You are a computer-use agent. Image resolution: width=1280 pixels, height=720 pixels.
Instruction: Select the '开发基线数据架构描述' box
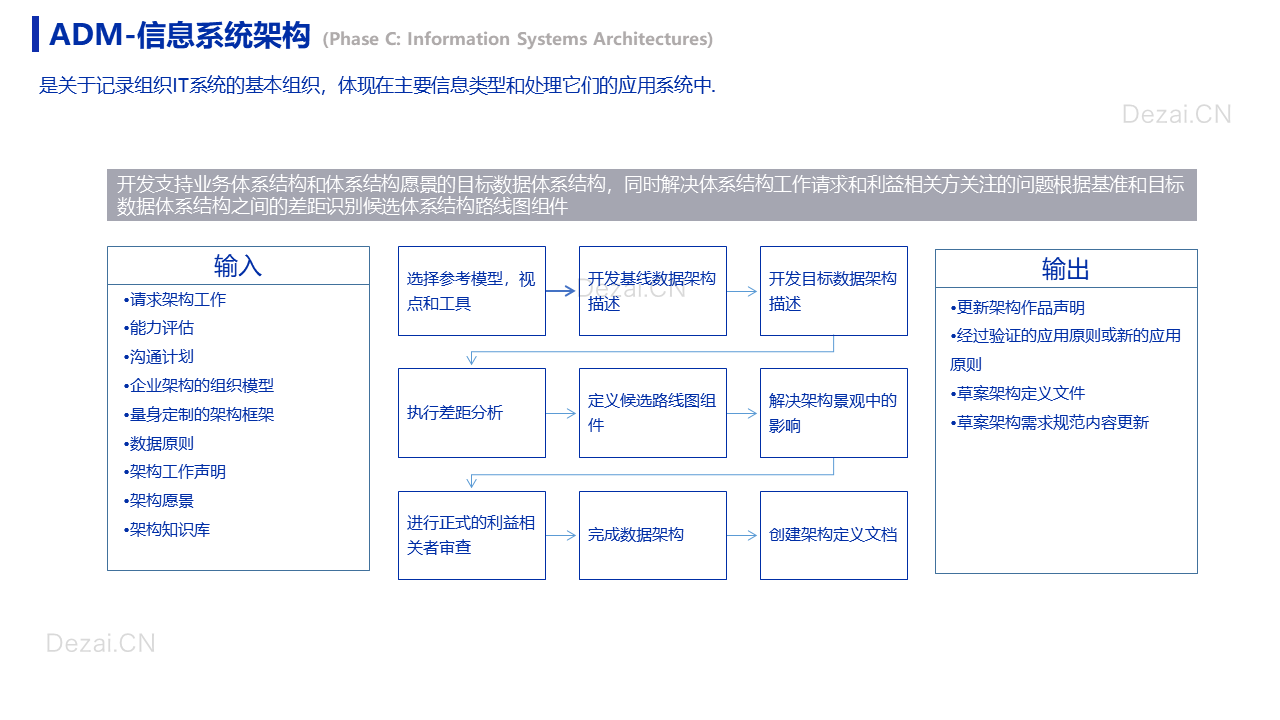pos(653,291)
